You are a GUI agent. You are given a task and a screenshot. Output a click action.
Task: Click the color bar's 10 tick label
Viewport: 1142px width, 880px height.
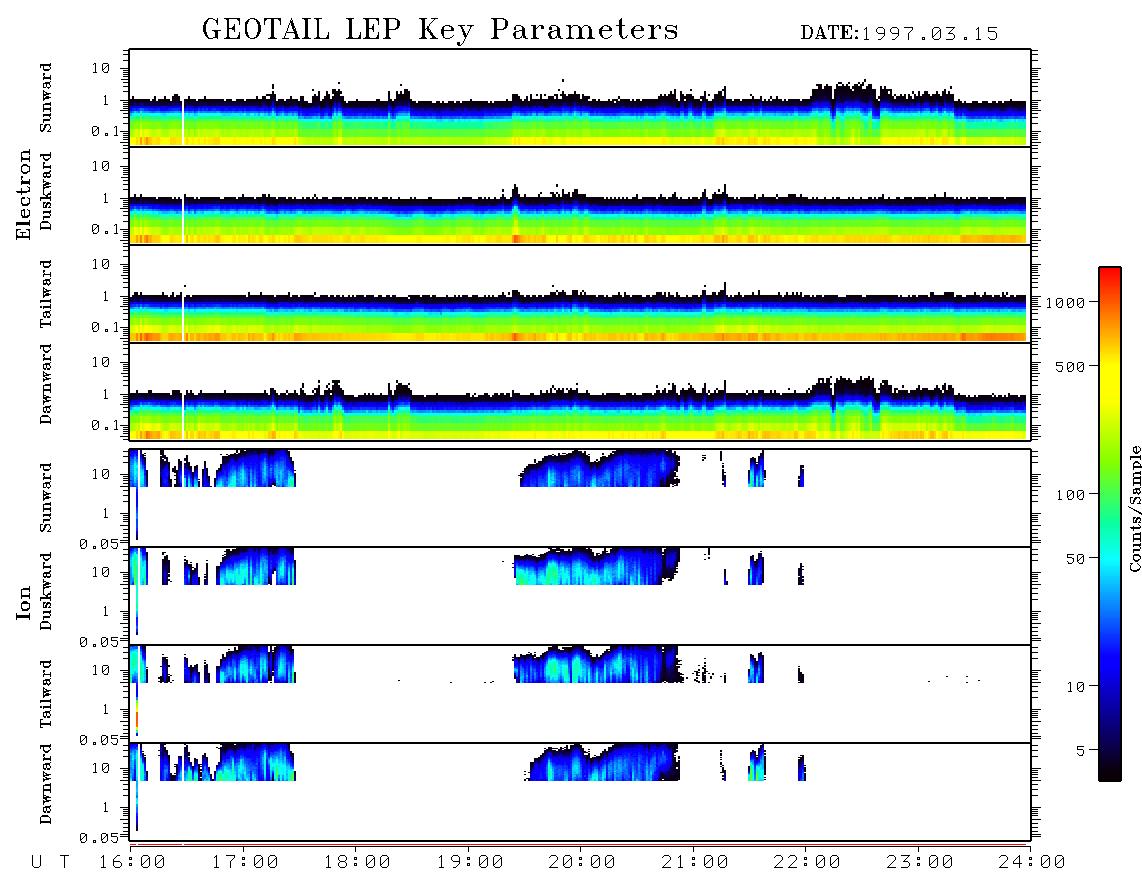pos(1075,687)
